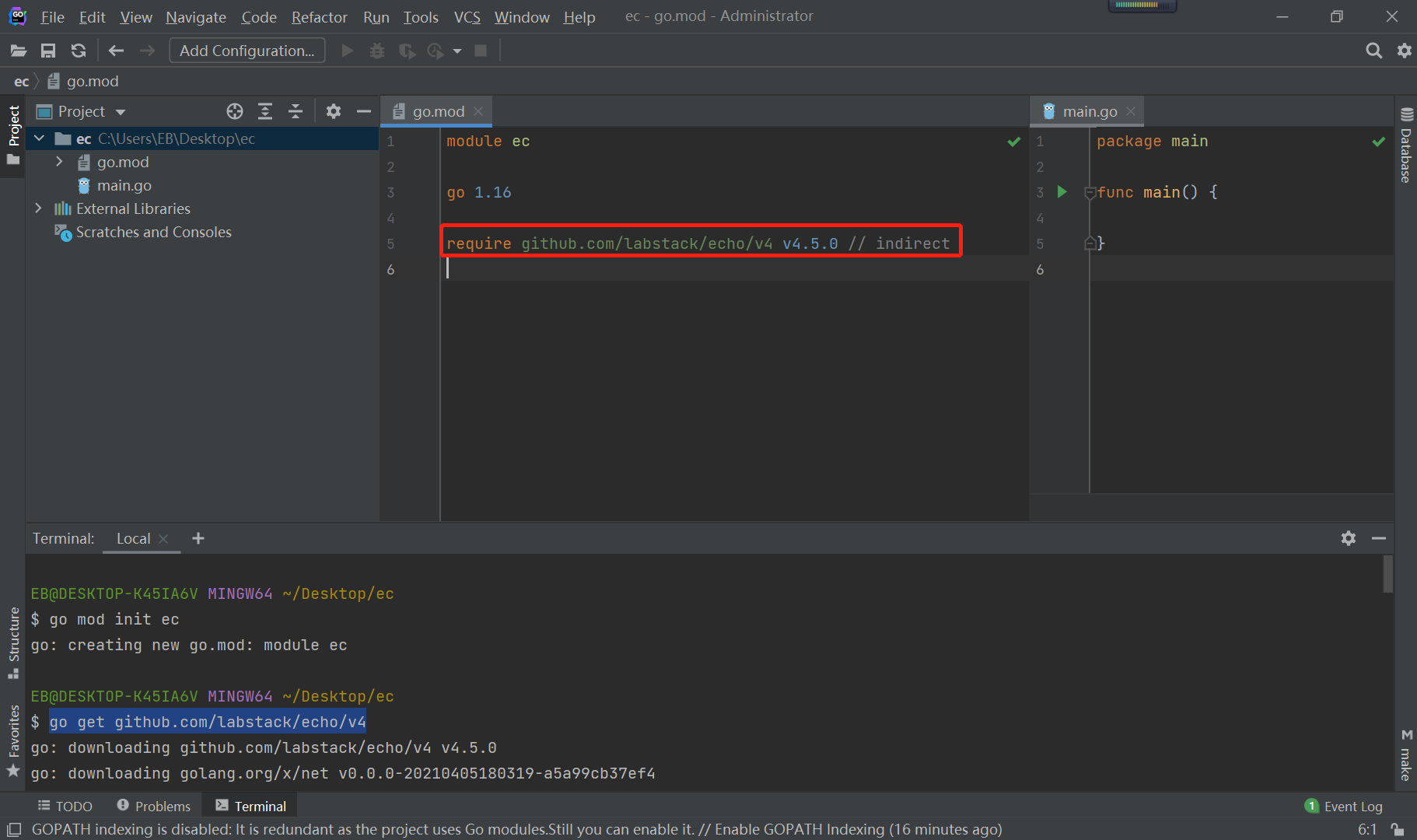
Task: Click the ec breadcrumb
Action: tap(21, 81)
